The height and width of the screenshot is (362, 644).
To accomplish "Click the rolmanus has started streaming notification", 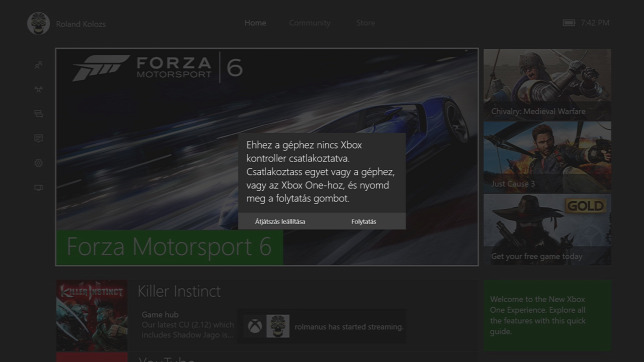I will tap(321, 327).
